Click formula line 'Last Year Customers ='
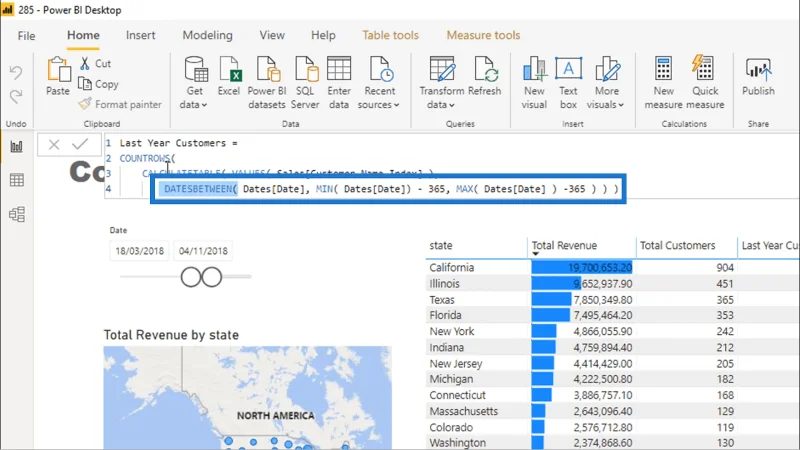800x450 pixels. [179, 143]
